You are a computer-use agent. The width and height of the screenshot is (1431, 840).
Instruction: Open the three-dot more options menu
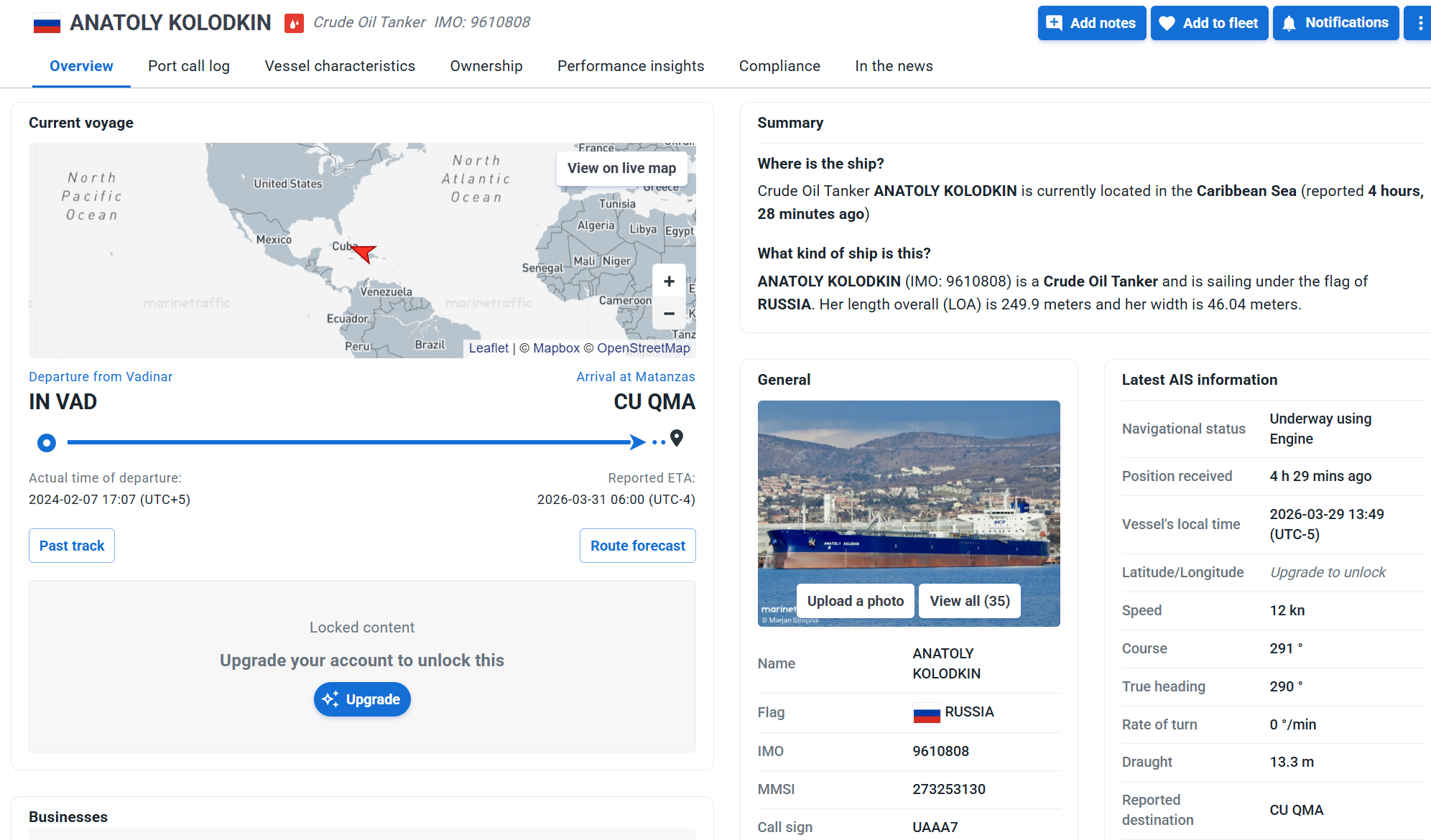pyautogui.click(x=1420, y=23)
